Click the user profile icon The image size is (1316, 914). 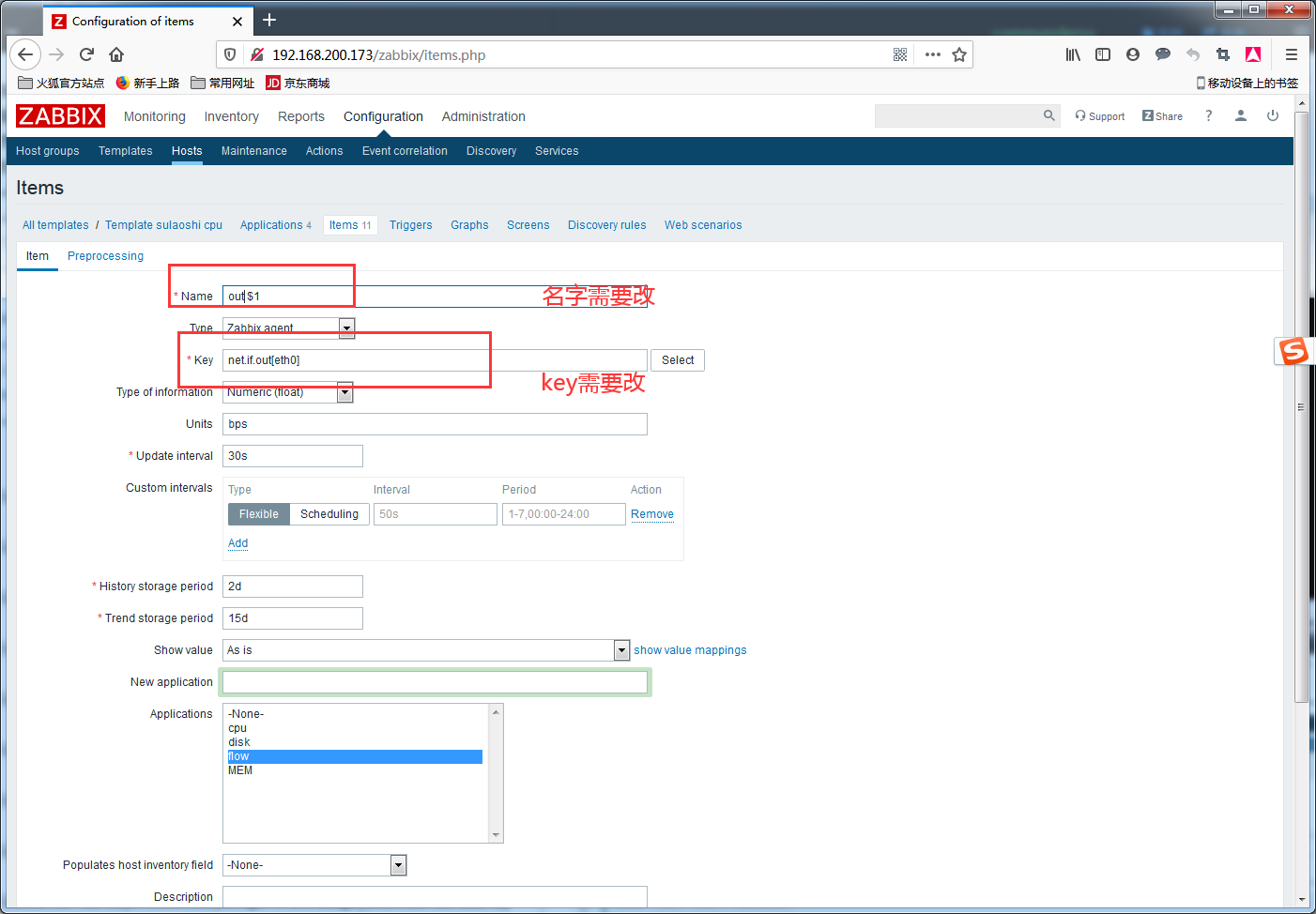[x=1240, y=115]
